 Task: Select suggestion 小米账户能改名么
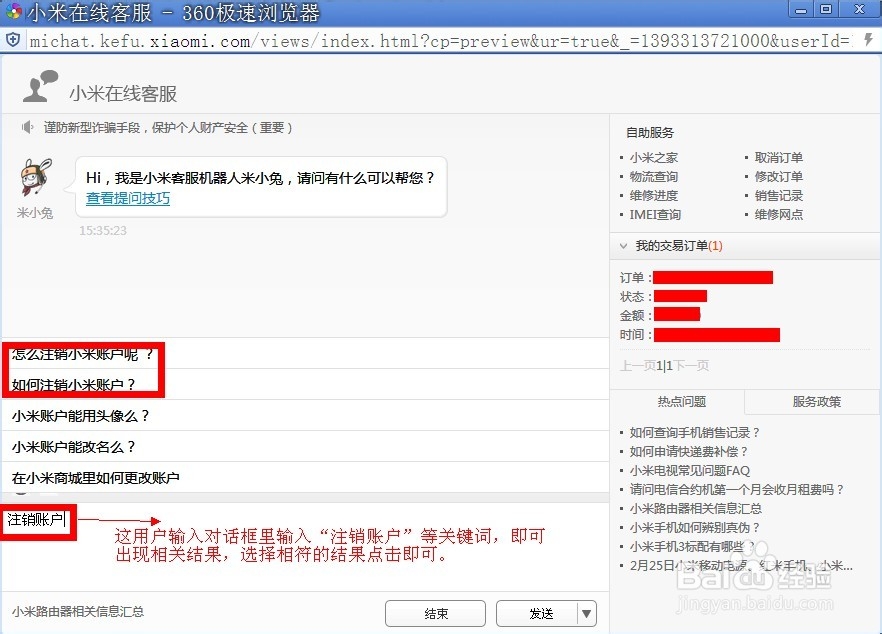(306, 447)
